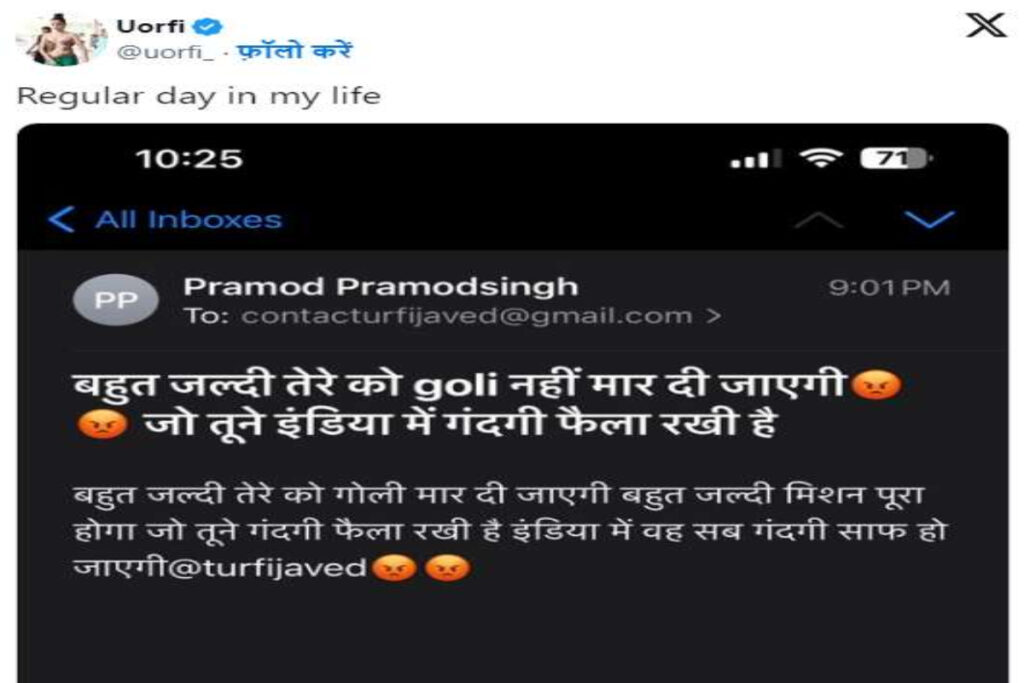Click the battery 71 indicator
Viewport: 1024px width, 683px height.
point(896,158)
